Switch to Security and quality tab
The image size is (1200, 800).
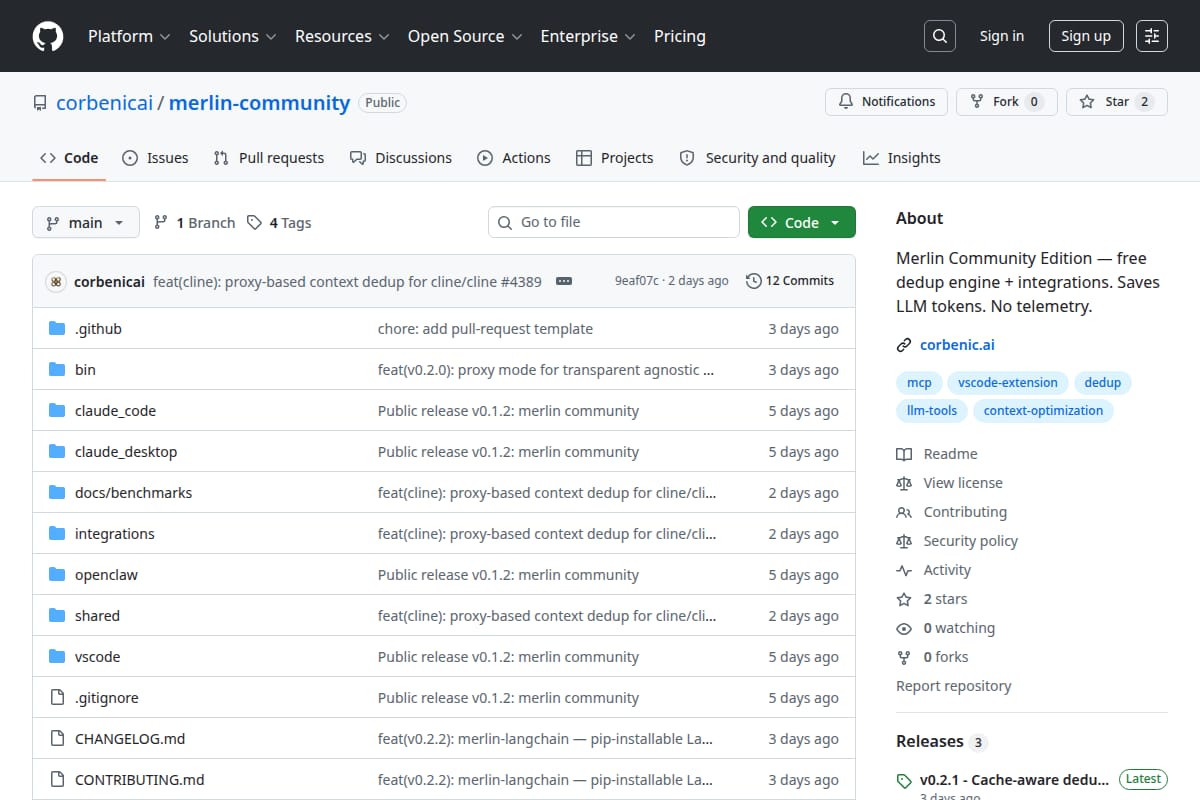[757, 158]
